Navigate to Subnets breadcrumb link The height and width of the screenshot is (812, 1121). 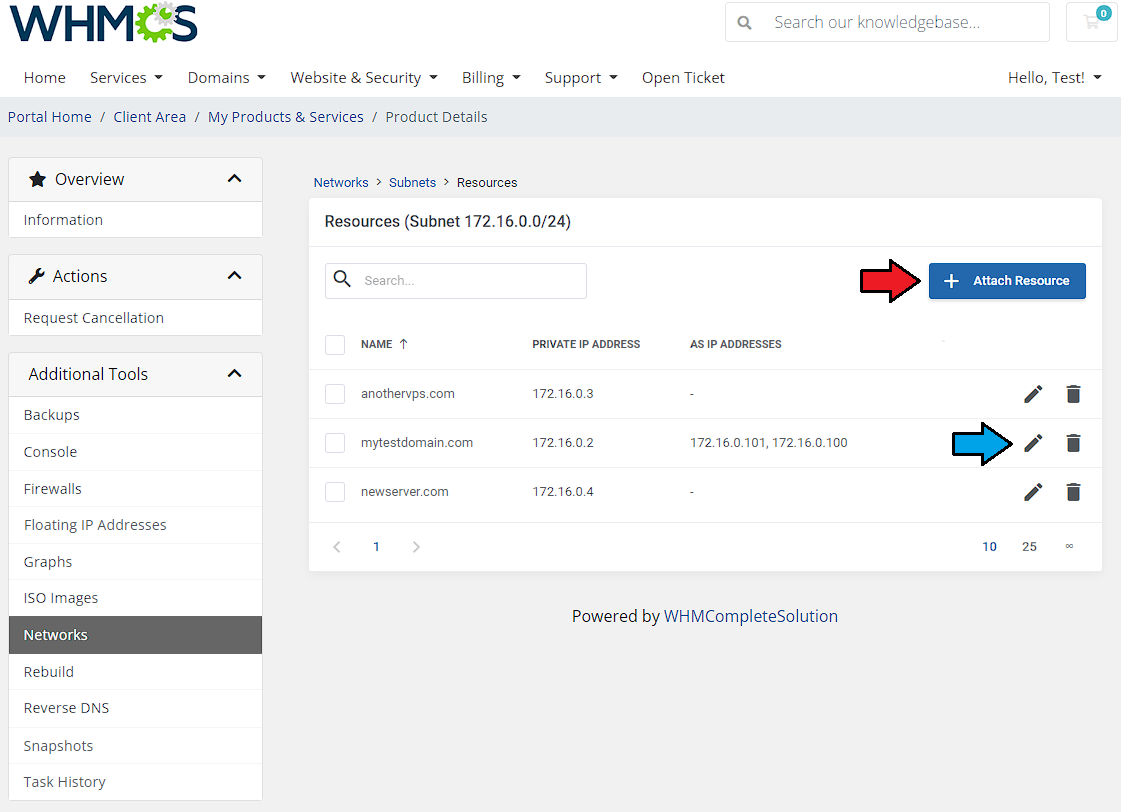pyautogui.click(x=413, y=183)
